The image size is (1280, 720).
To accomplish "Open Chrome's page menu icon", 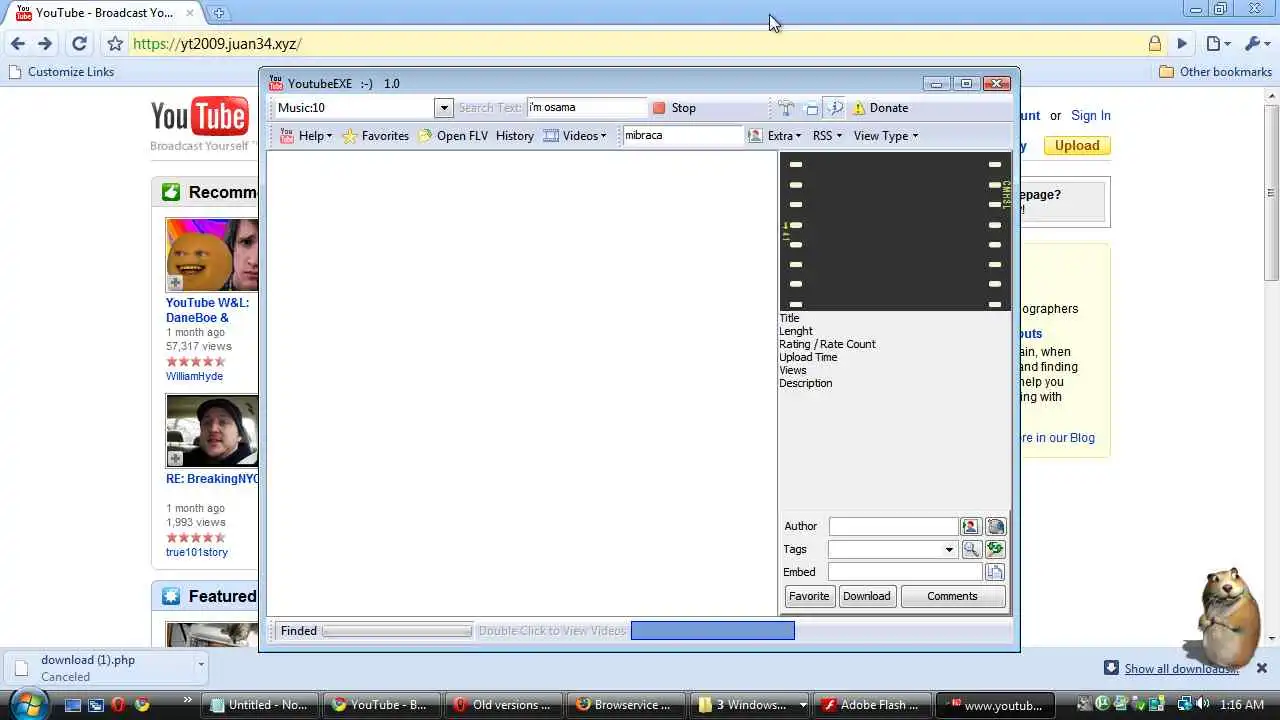I will (x=1217, y=44).
